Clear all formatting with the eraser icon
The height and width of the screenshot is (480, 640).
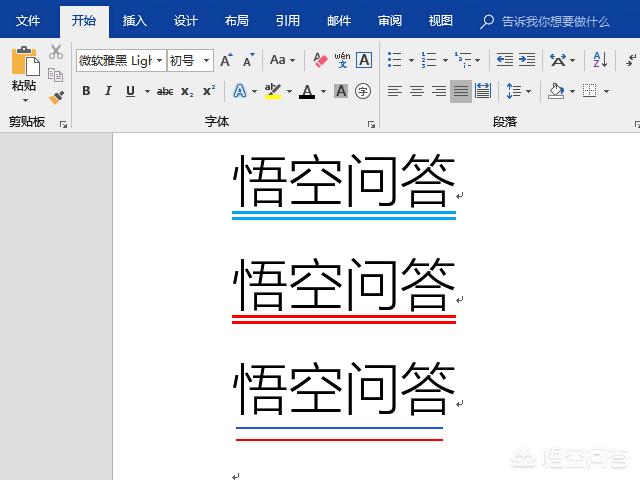pos(320,60)
